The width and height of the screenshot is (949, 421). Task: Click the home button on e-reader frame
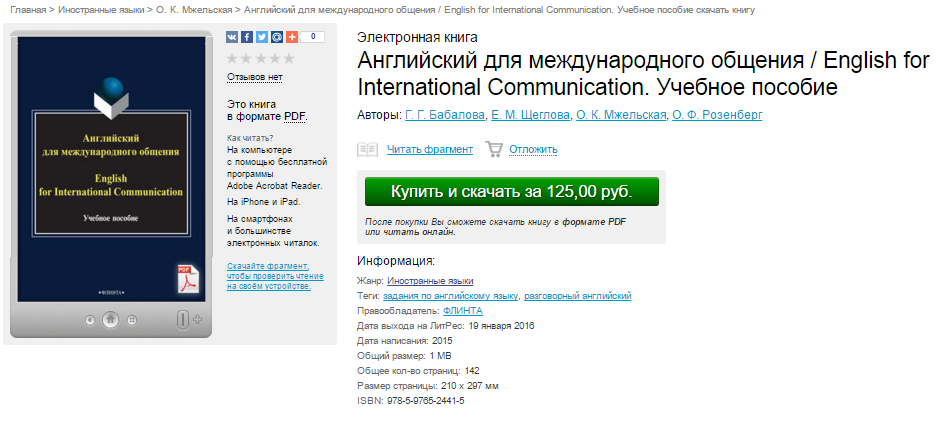tap(110, 319)
